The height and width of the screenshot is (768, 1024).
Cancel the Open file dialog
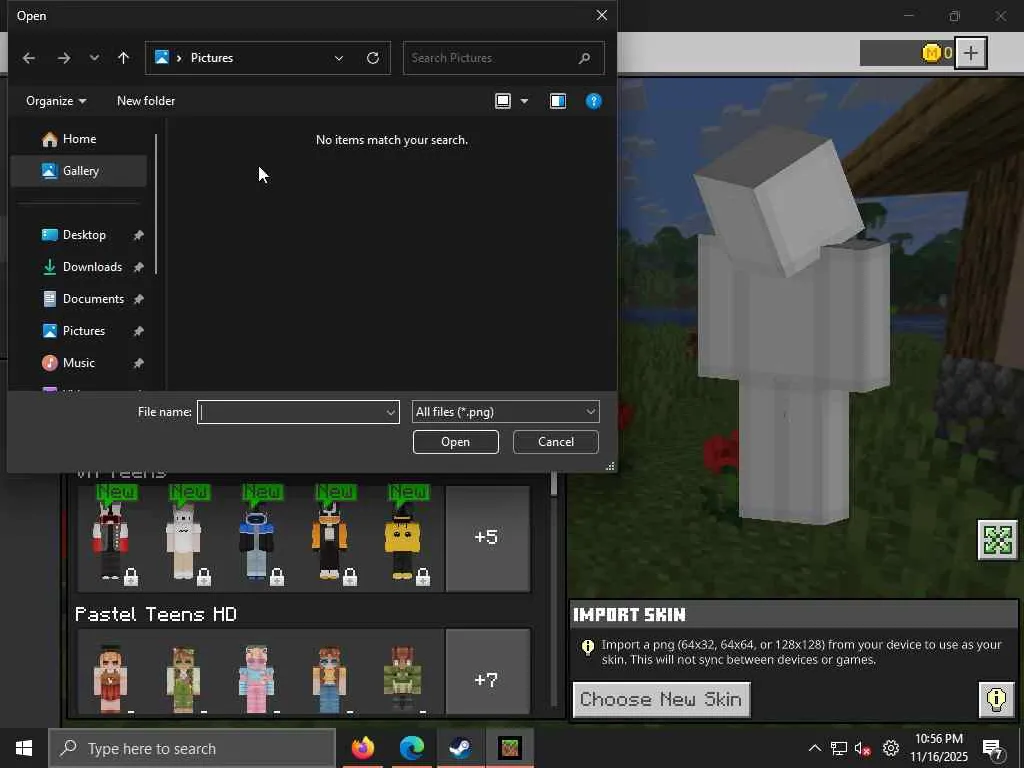pos(556,442)
